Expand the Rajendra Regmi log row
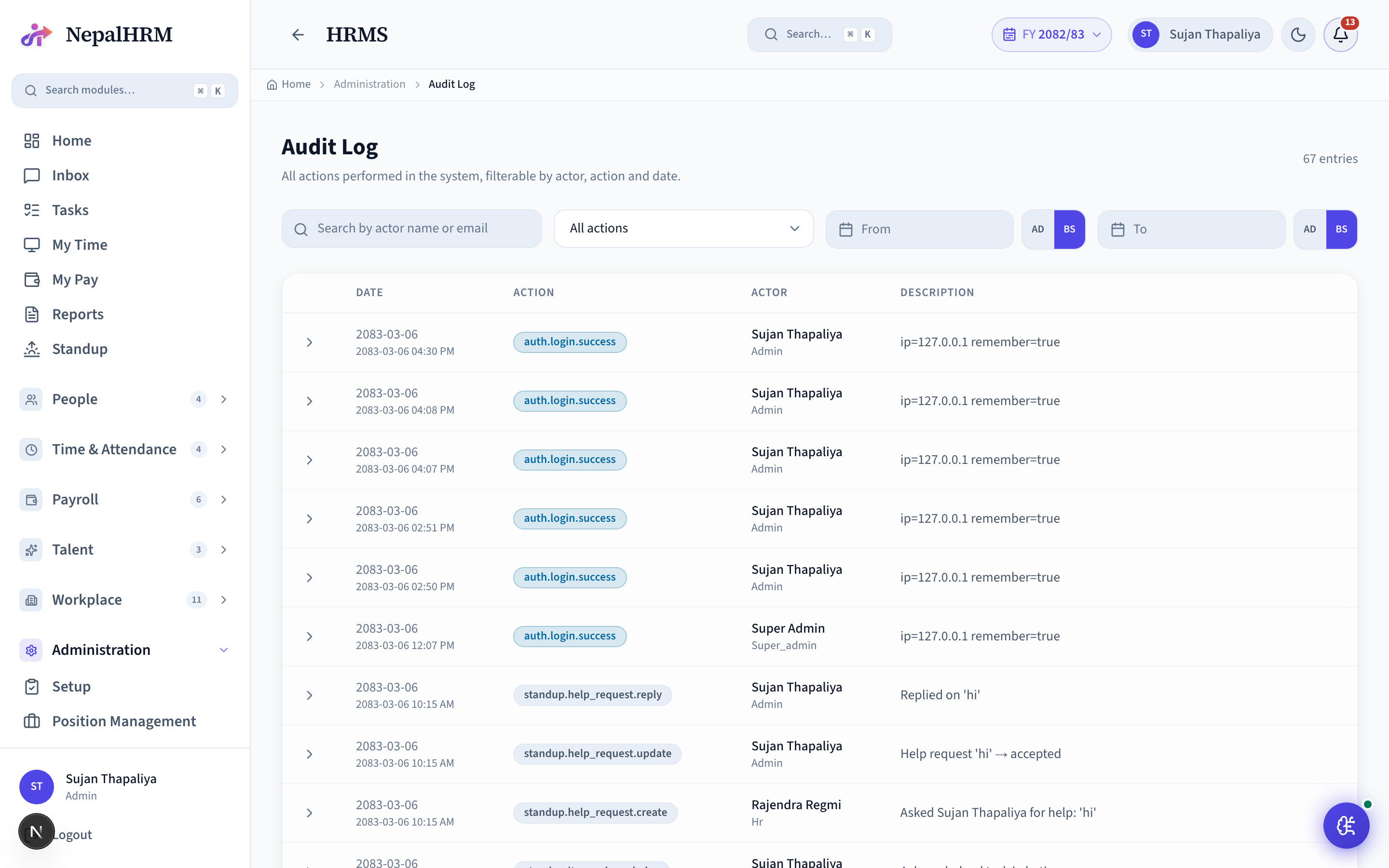 coord(309,813)
